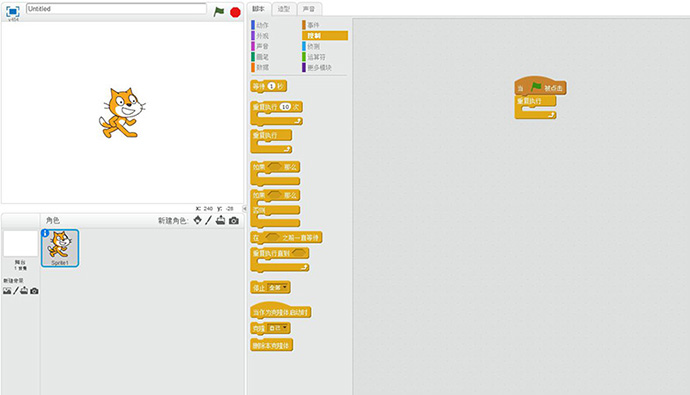Toggle full screen stage mode
The image size is (690, 395).
point(13,11)
